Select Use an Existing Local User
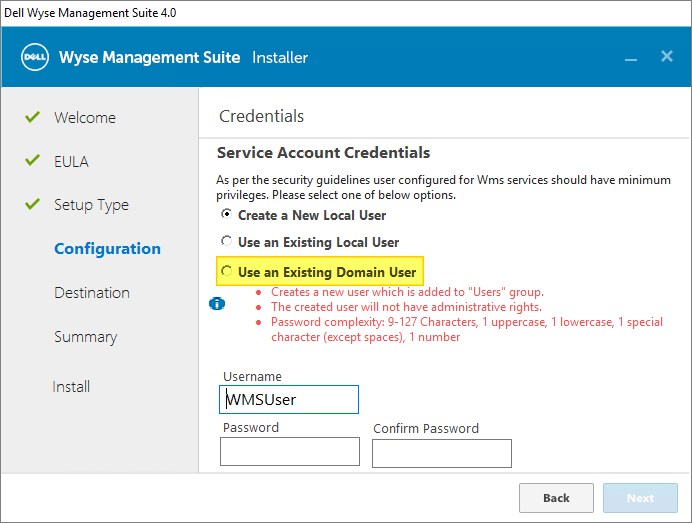Viewport: 692px width, 523px height. (227, 242)
